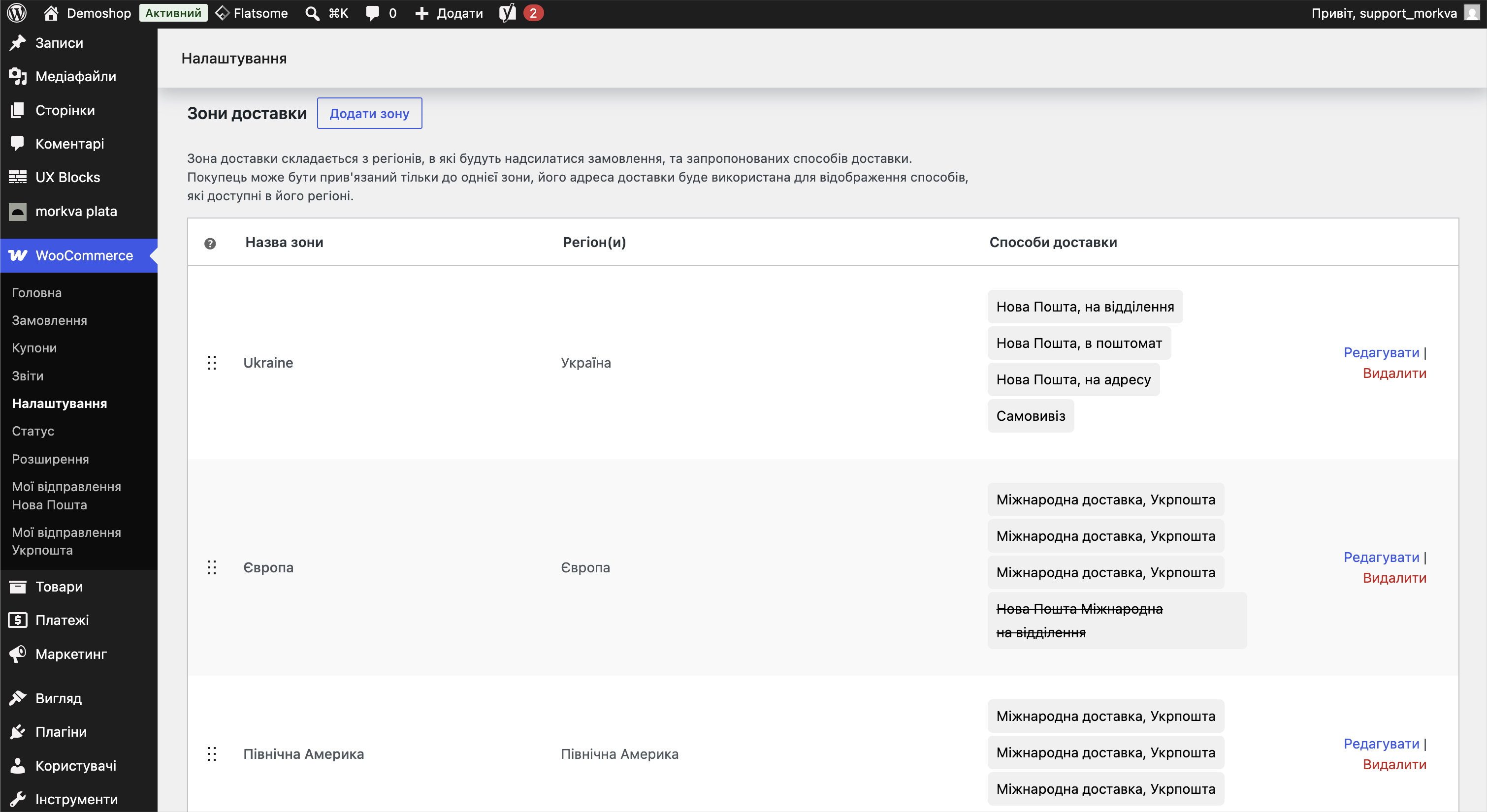Screen dimensions: 1487x812
Task: Select Налаштування in WooCommerce submenu
Action: [x=60, y=404]
